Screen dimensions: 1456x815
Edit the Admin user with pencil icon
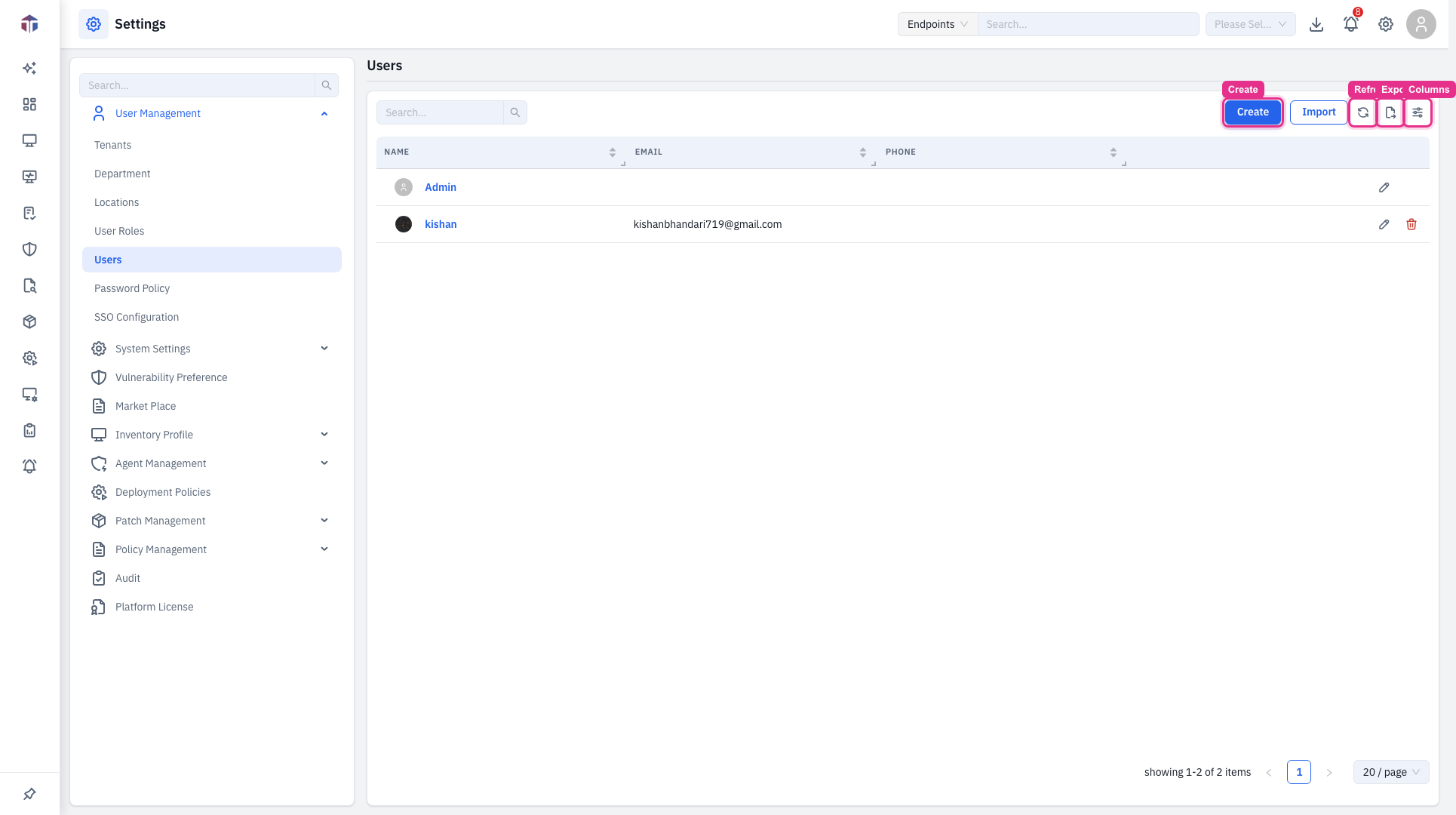tap(1384, 187)
